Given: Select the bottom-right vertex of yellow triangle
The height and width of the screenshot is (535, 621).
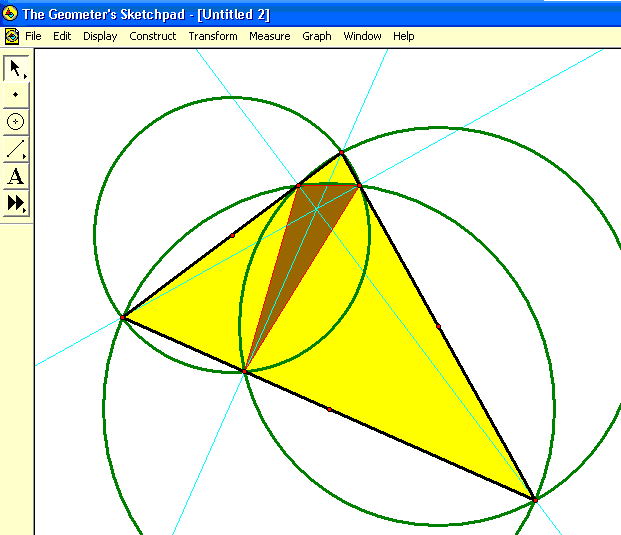Looking at the screenshot, I should coord(534,498).
